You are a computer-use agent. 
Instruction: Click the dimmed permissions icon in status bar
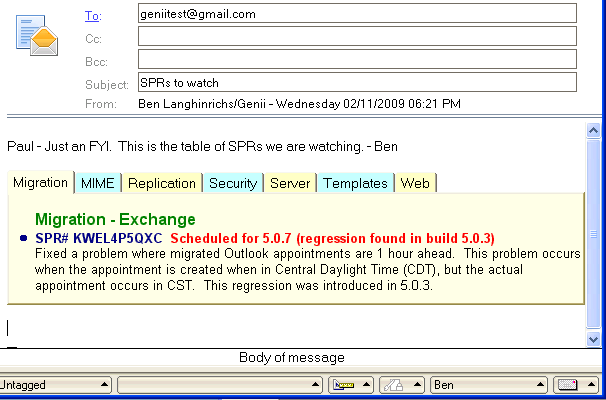393,385
